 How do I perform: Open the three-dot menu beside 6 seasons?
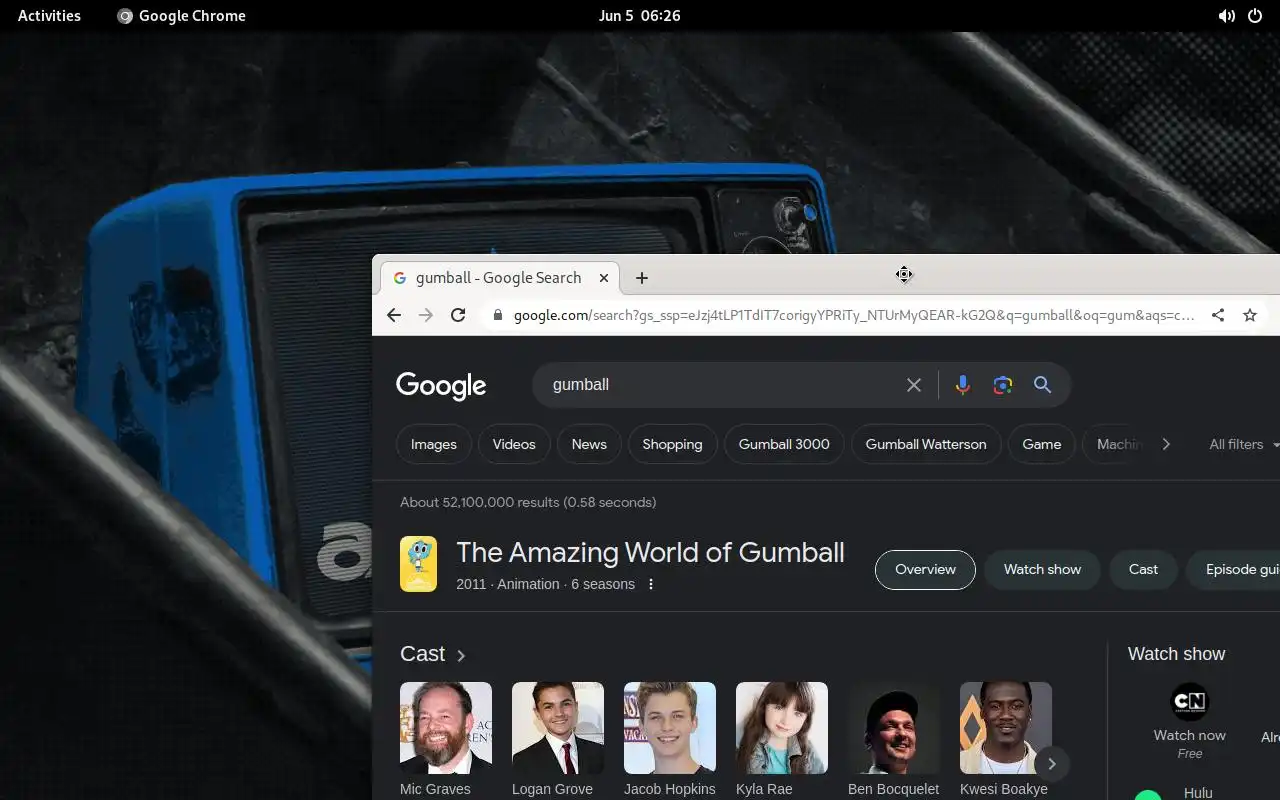pyautogui.click(x=651, y=584)
